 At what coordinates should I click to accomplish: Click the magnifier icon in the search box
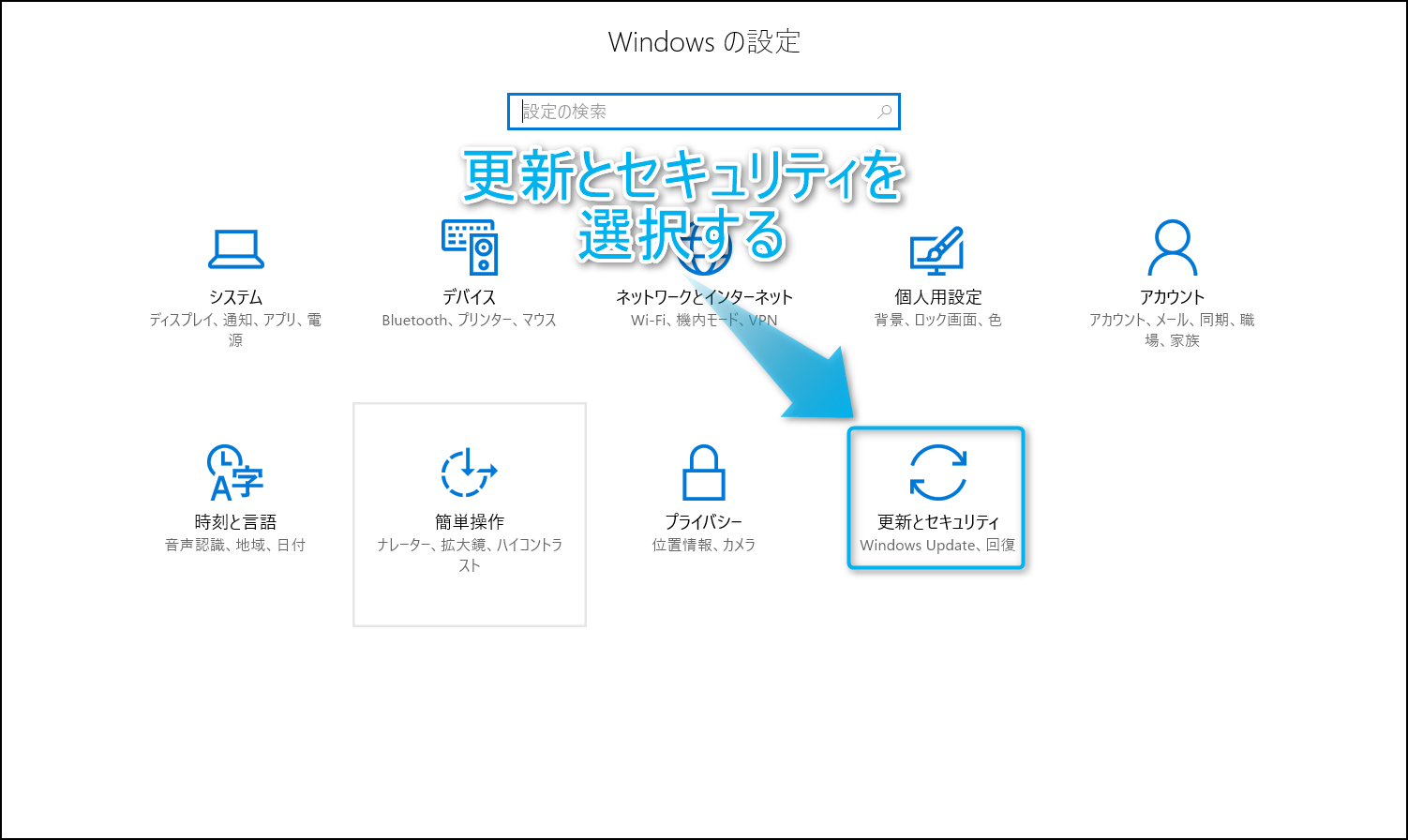[883, 112]
